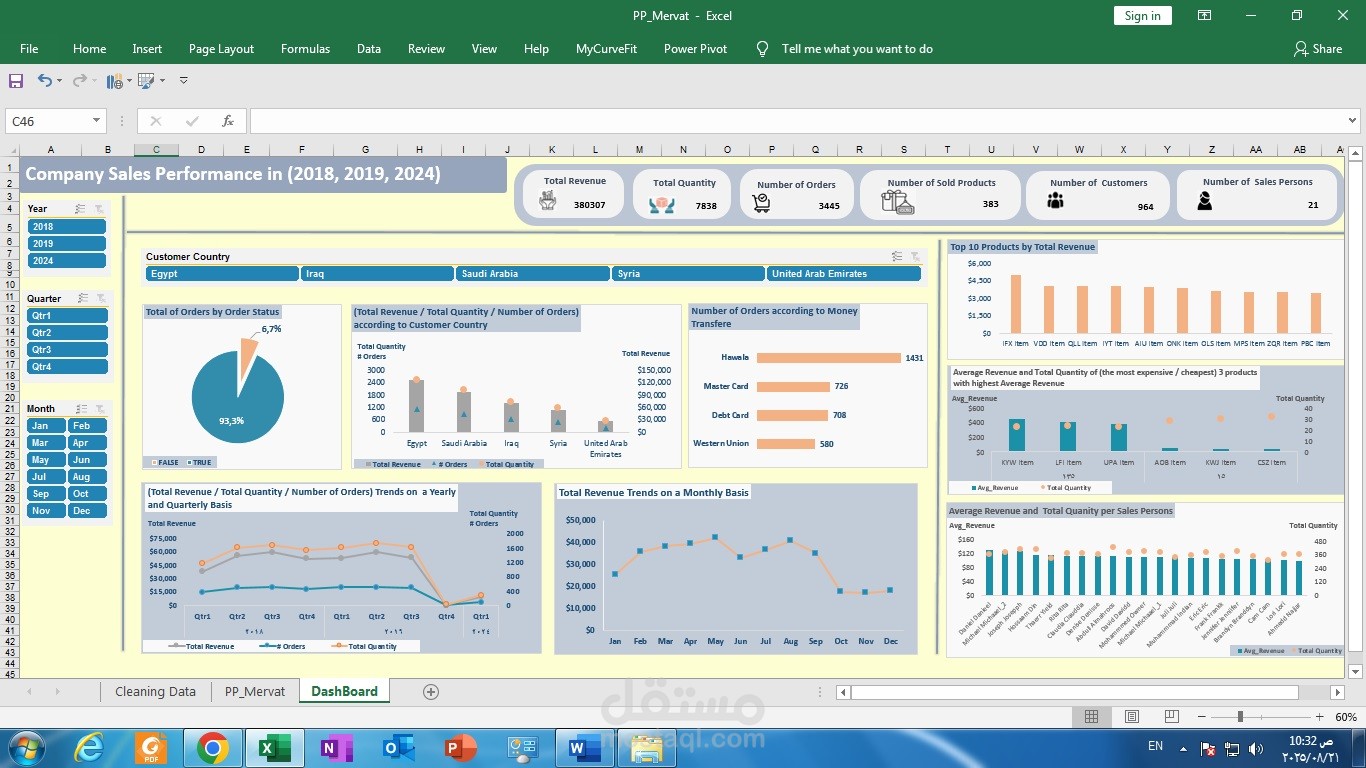Clear filter on Customer Country slicer

pyautogui.click(x=914, y=257)
